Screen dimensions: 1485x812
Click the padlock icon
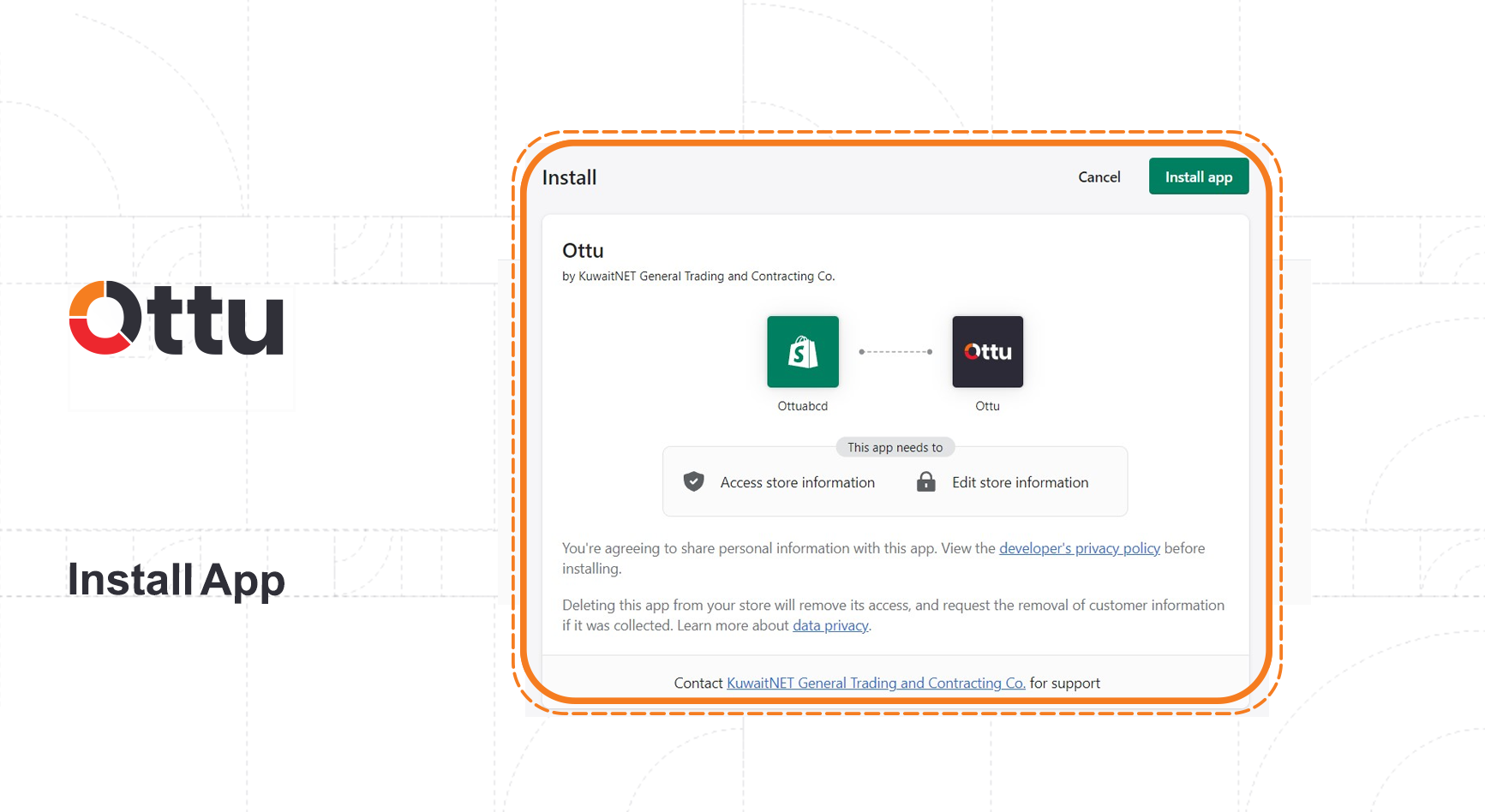pyautogui.click(x=925, y=482)
